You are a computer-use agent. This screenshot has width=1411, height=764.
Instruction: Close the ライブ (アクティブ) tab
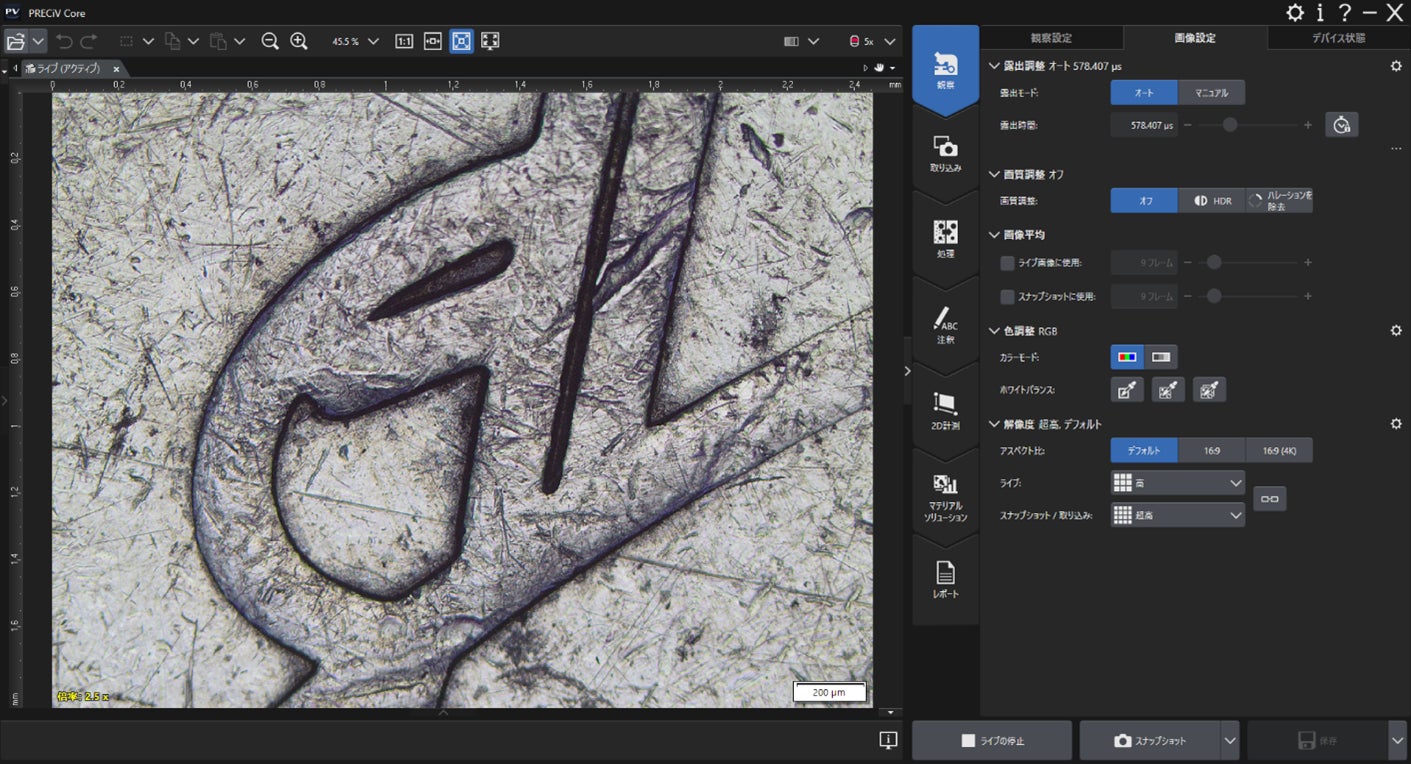pos(116,69)
